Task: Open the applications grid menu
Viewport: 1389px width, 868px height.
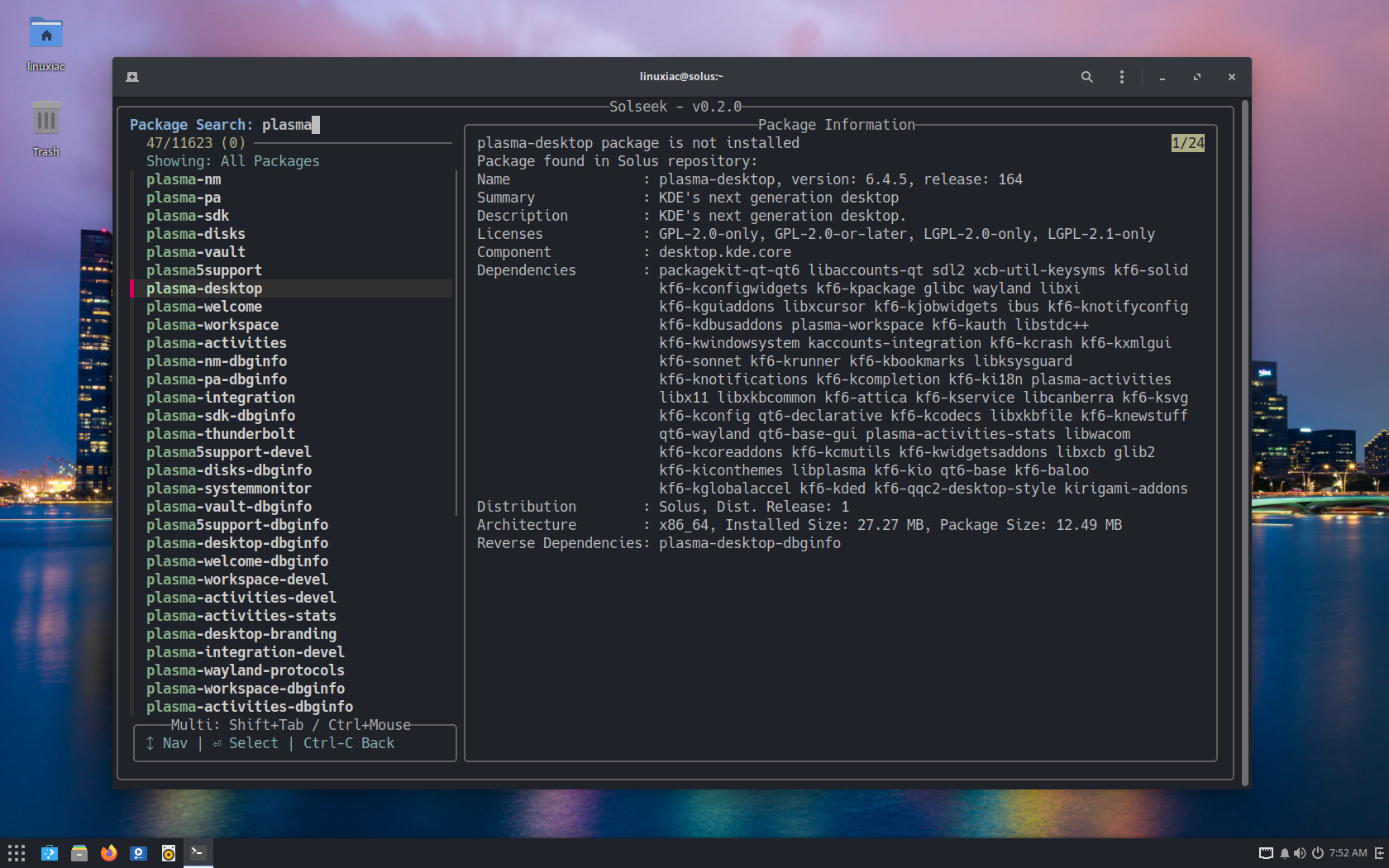Action: (x=17, y=853)
